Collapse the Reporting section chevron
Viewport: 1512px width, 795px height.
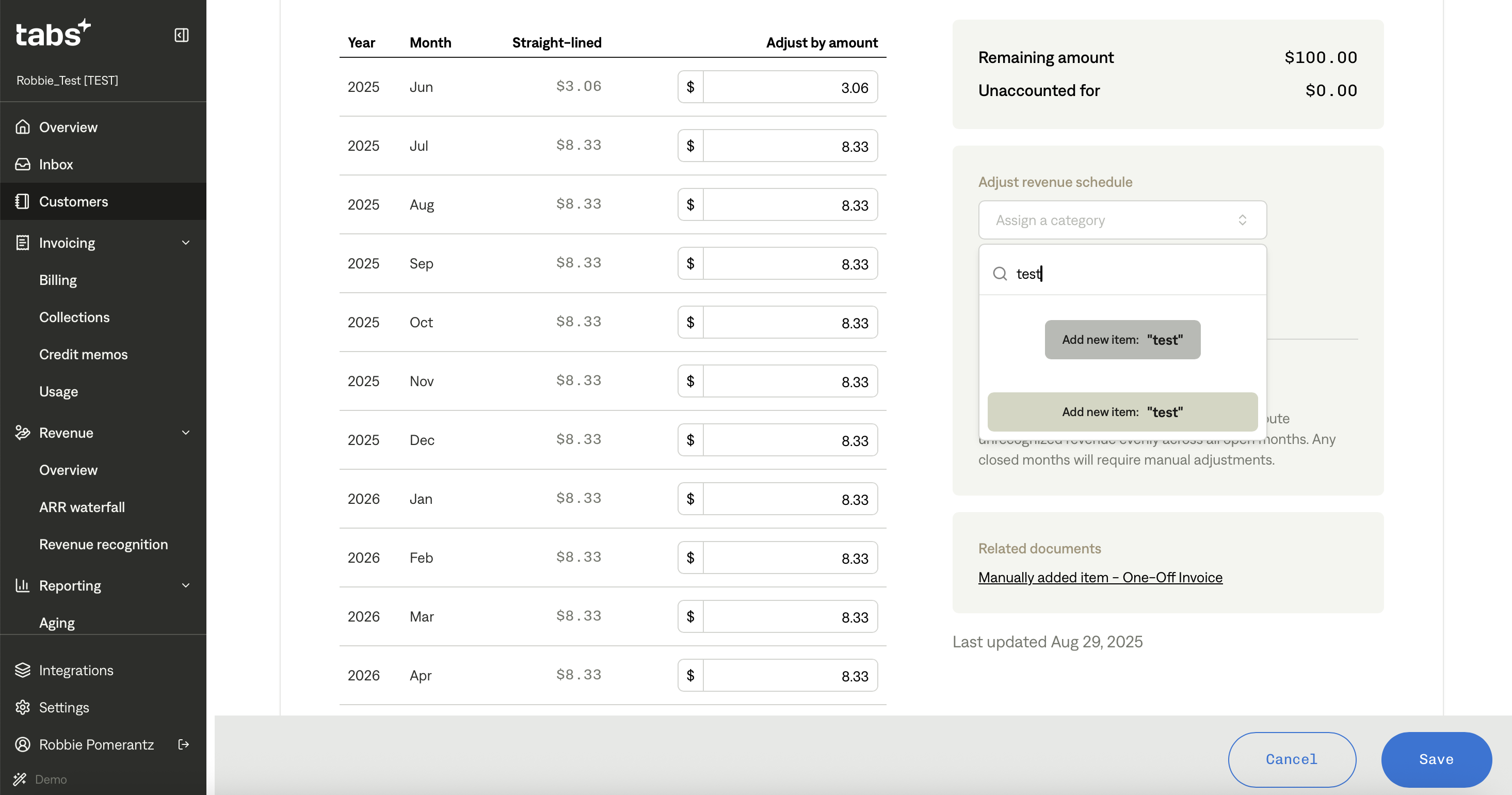click(x=185, y=585)
